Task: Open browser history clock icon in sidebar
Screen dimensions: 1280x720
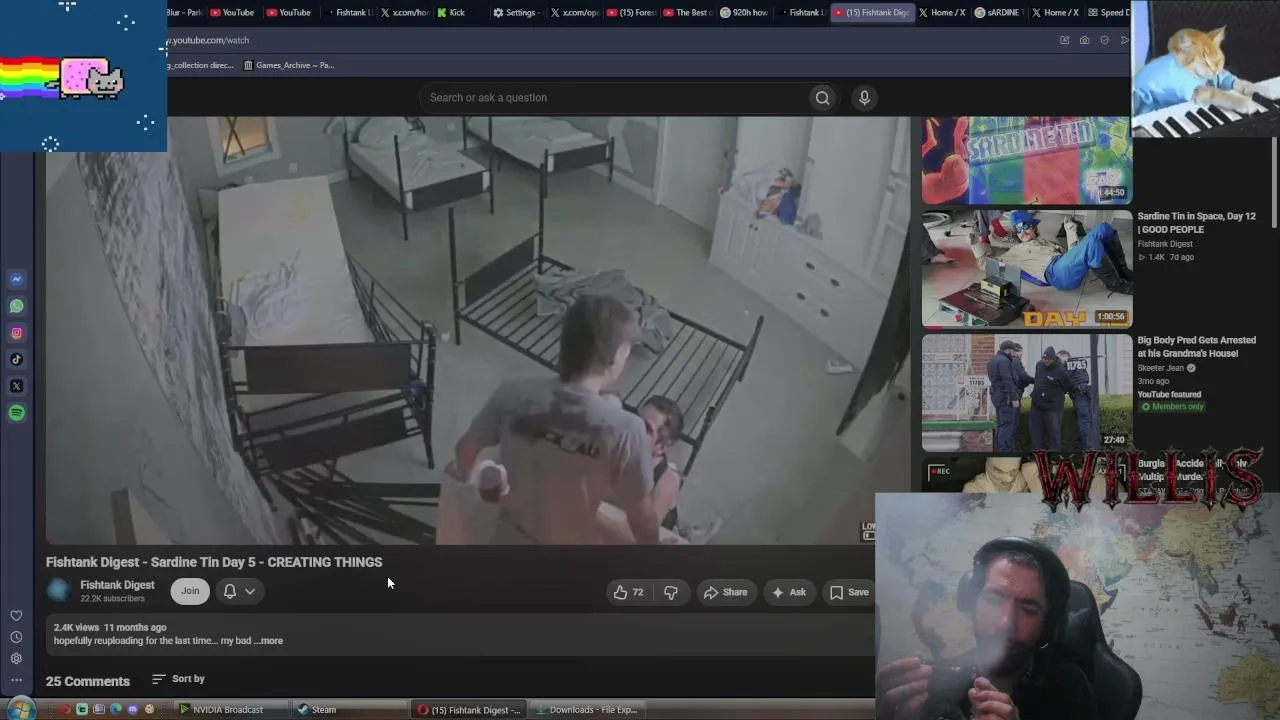Action: point(16,637)
